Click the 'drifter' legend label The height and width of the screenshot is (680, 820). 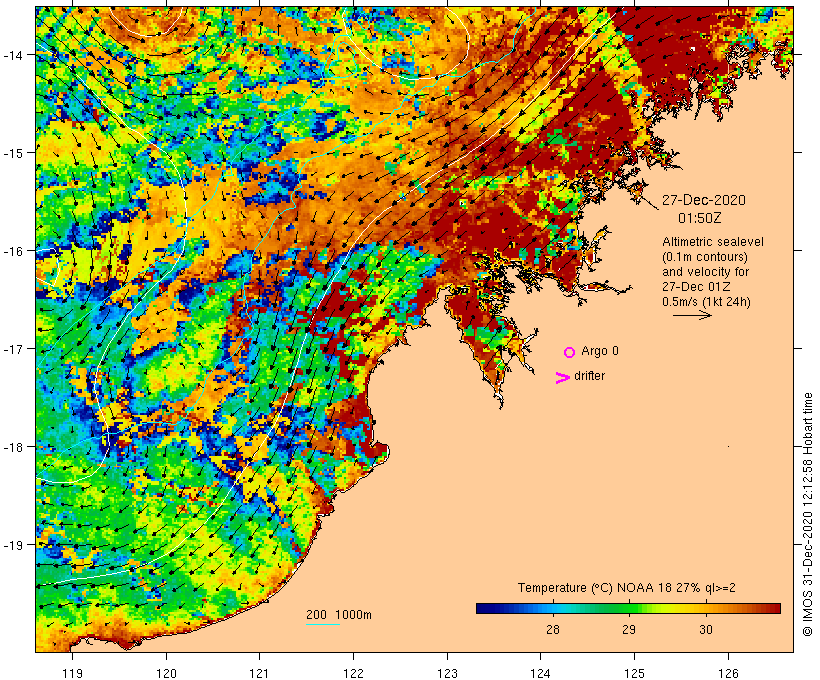589,376
